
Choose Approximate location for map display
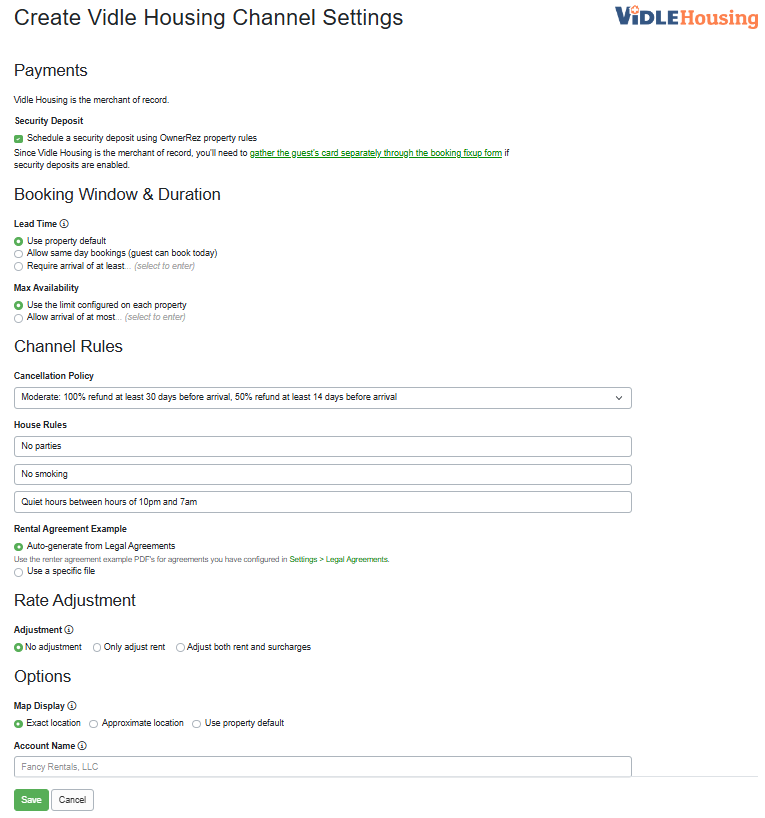(x=92, y=723)
